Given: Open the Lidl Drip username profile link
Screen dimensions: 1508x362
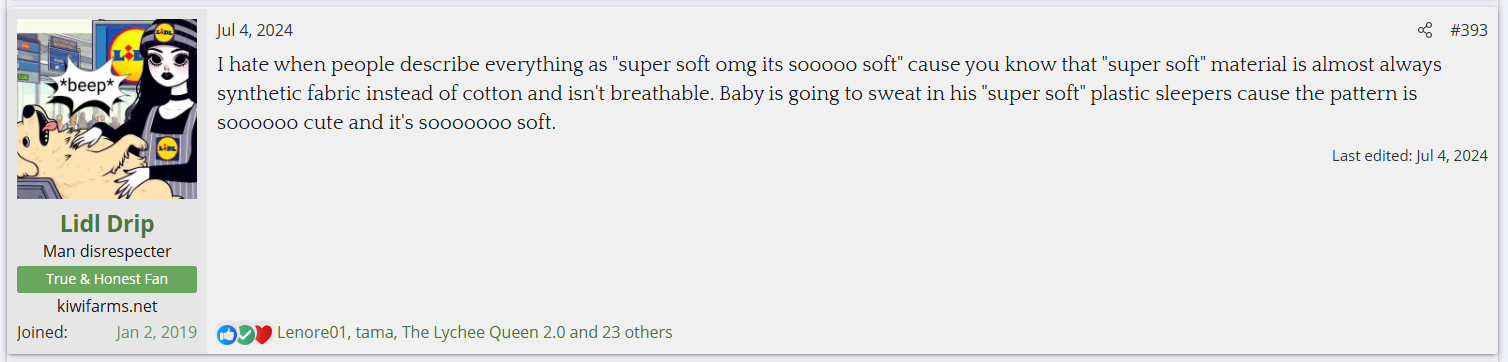Looking at the screenshot, I should tap(107, 223).
